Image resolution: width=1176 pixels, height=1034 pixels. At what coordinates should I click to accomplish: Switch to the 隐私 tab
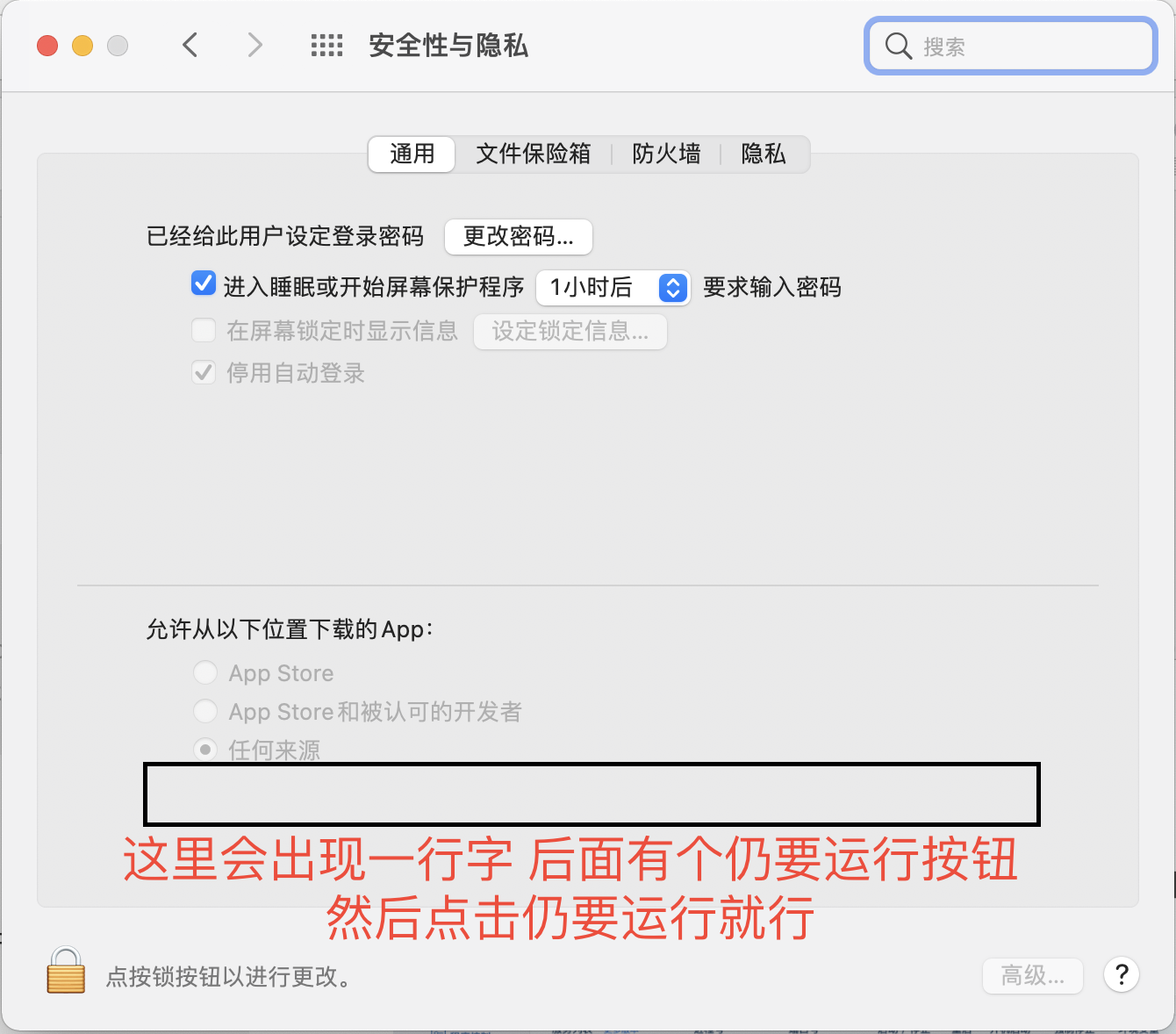click(764, 154)
